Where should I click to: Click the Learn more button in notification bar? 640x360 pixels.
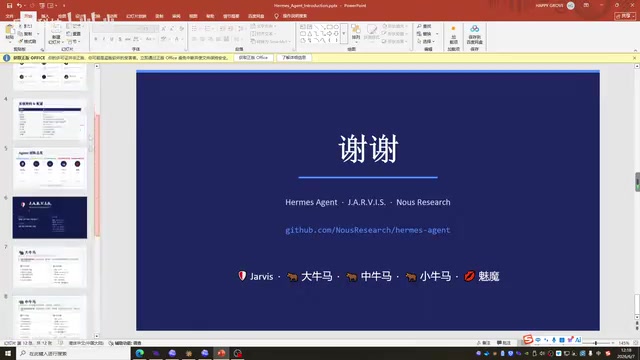coord(294,58)
